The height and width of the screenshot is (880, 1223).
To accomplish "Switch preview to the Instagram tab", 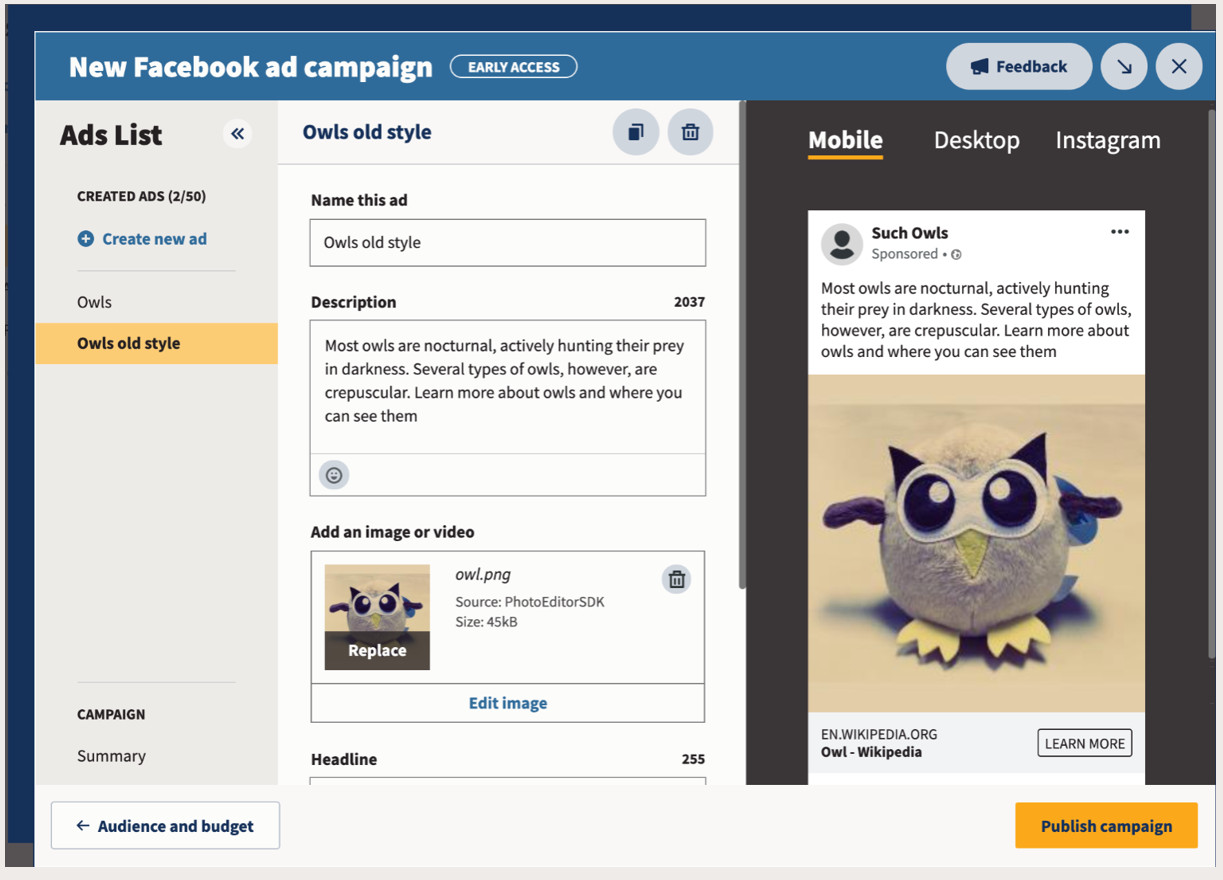I will pos(1107,141).
